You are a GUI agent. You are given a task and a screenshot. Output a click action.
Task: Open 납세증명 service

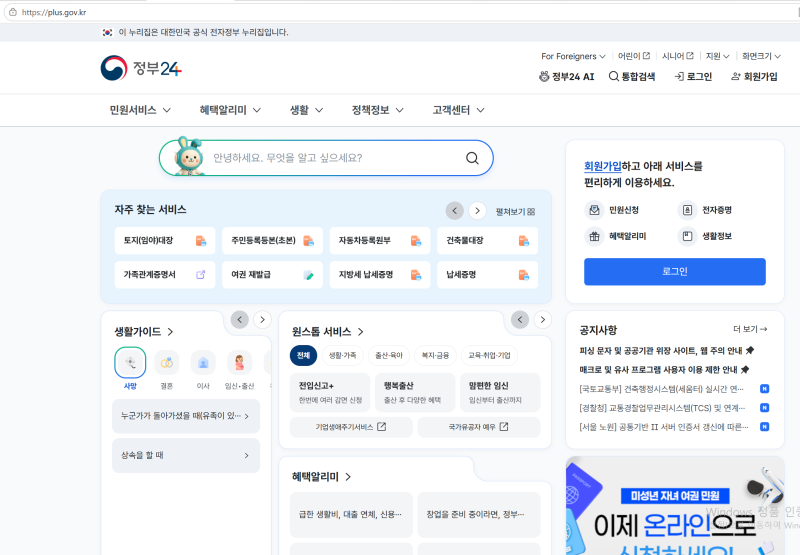(487, 274)
